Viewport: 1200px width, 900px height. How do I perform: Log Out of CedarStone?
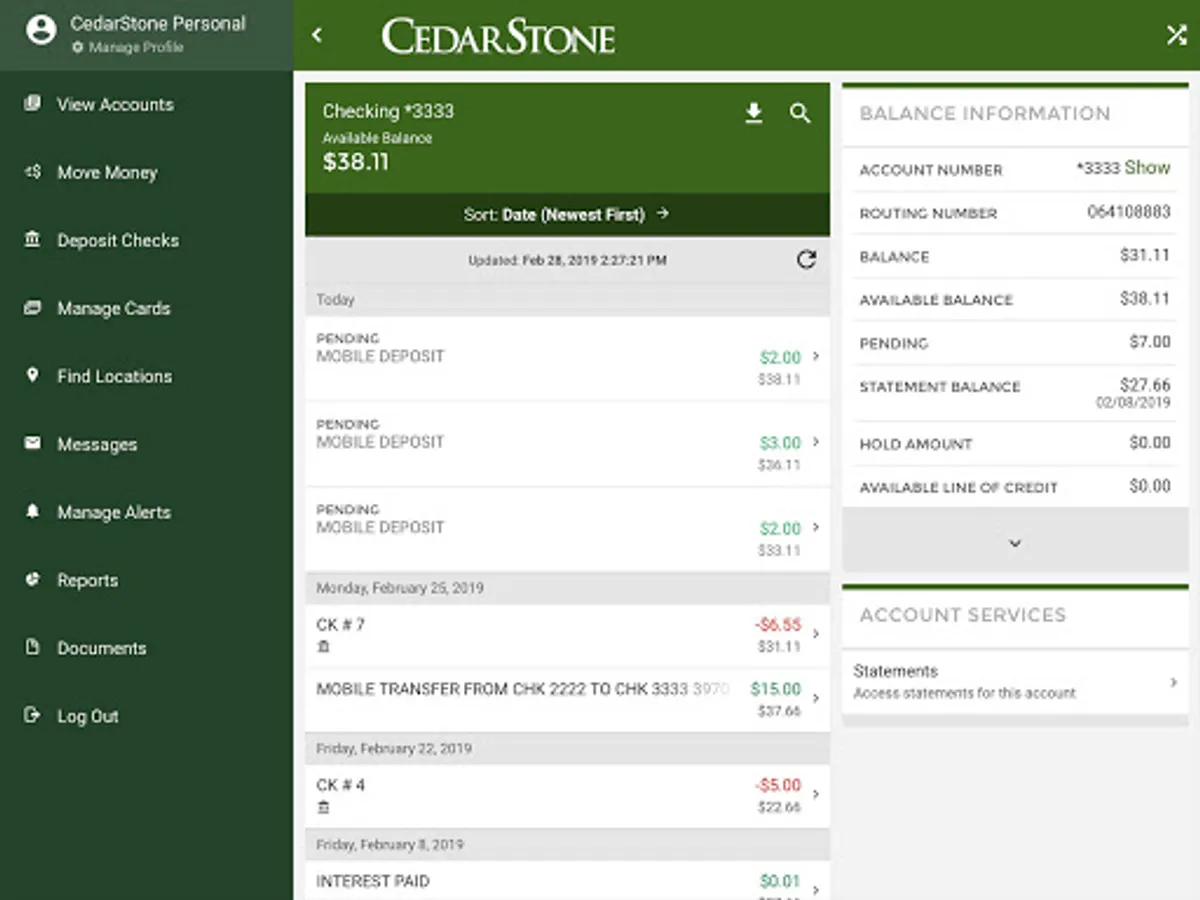coord(87,716)
